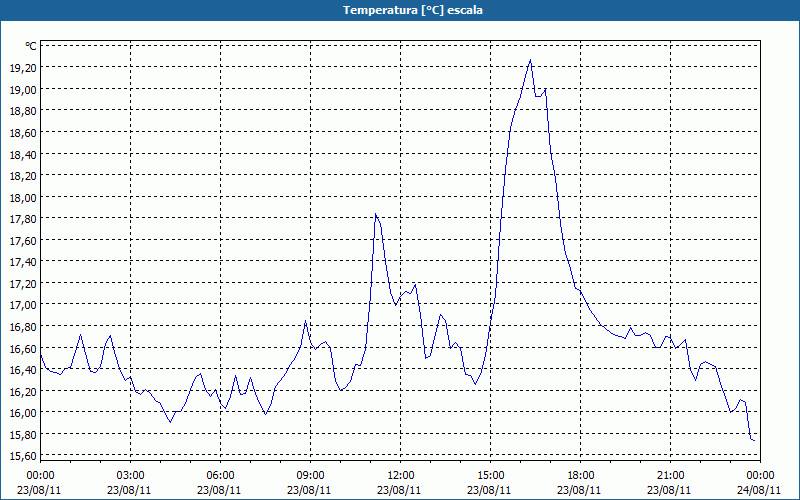
Task: Click the 23/08/11 date under 06:00
Action: point(218,490)
